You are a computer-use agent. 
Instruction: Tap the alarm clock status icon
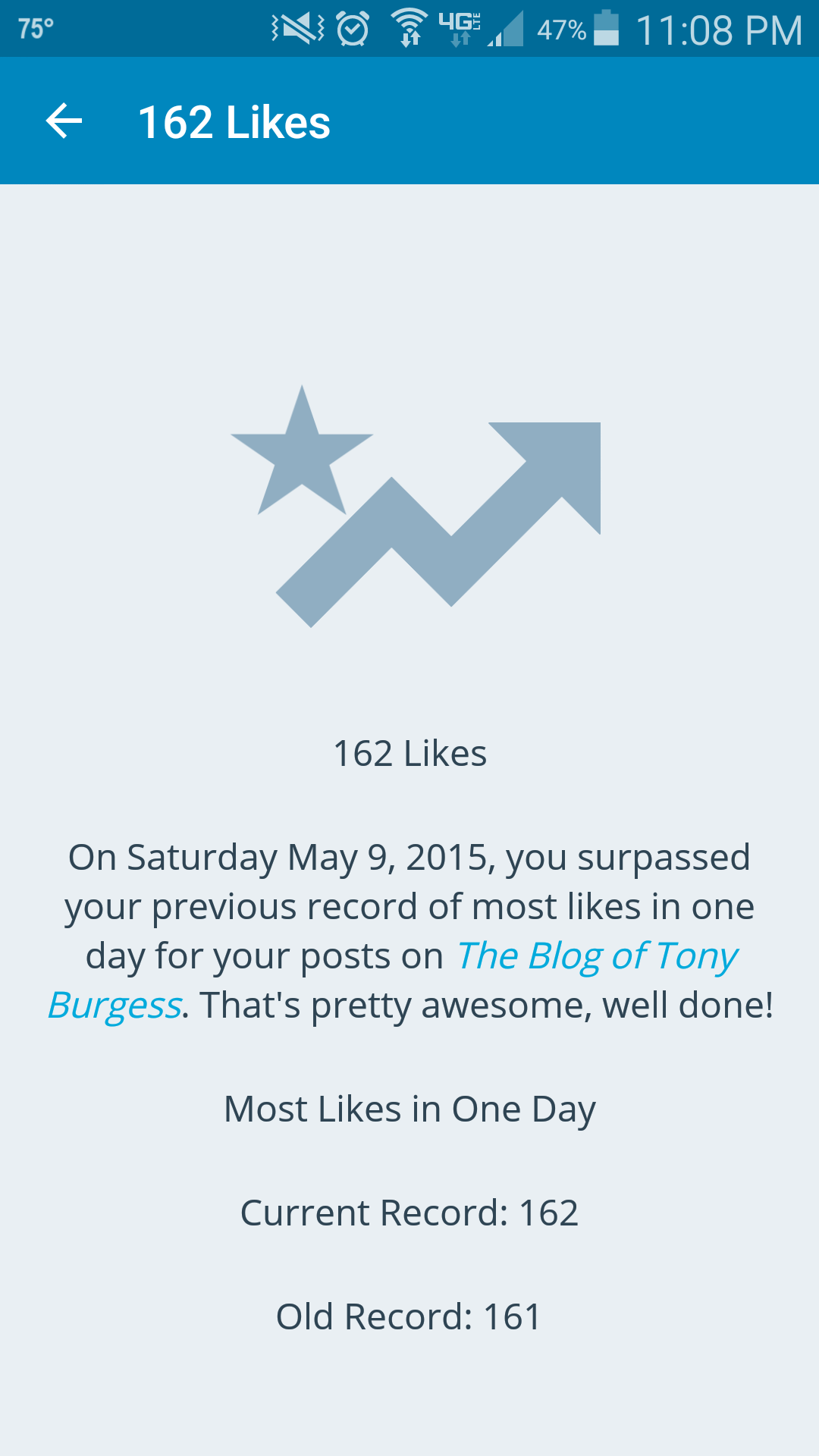click(x=353, y=29)
